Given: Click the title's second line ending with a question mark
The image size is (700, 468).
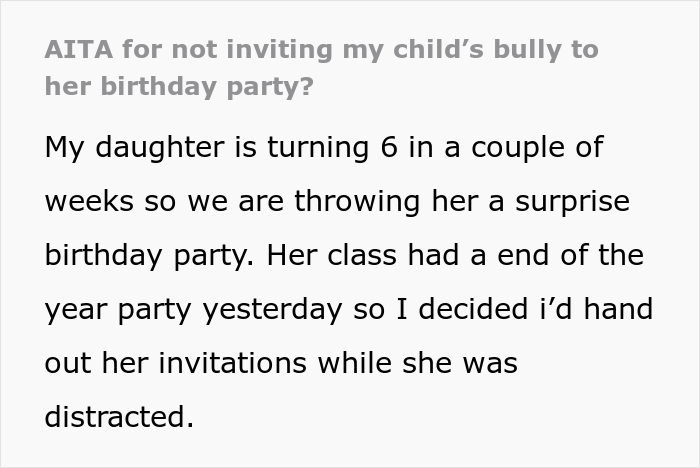Looking at the screenshot, I should (x=178, y=86).
